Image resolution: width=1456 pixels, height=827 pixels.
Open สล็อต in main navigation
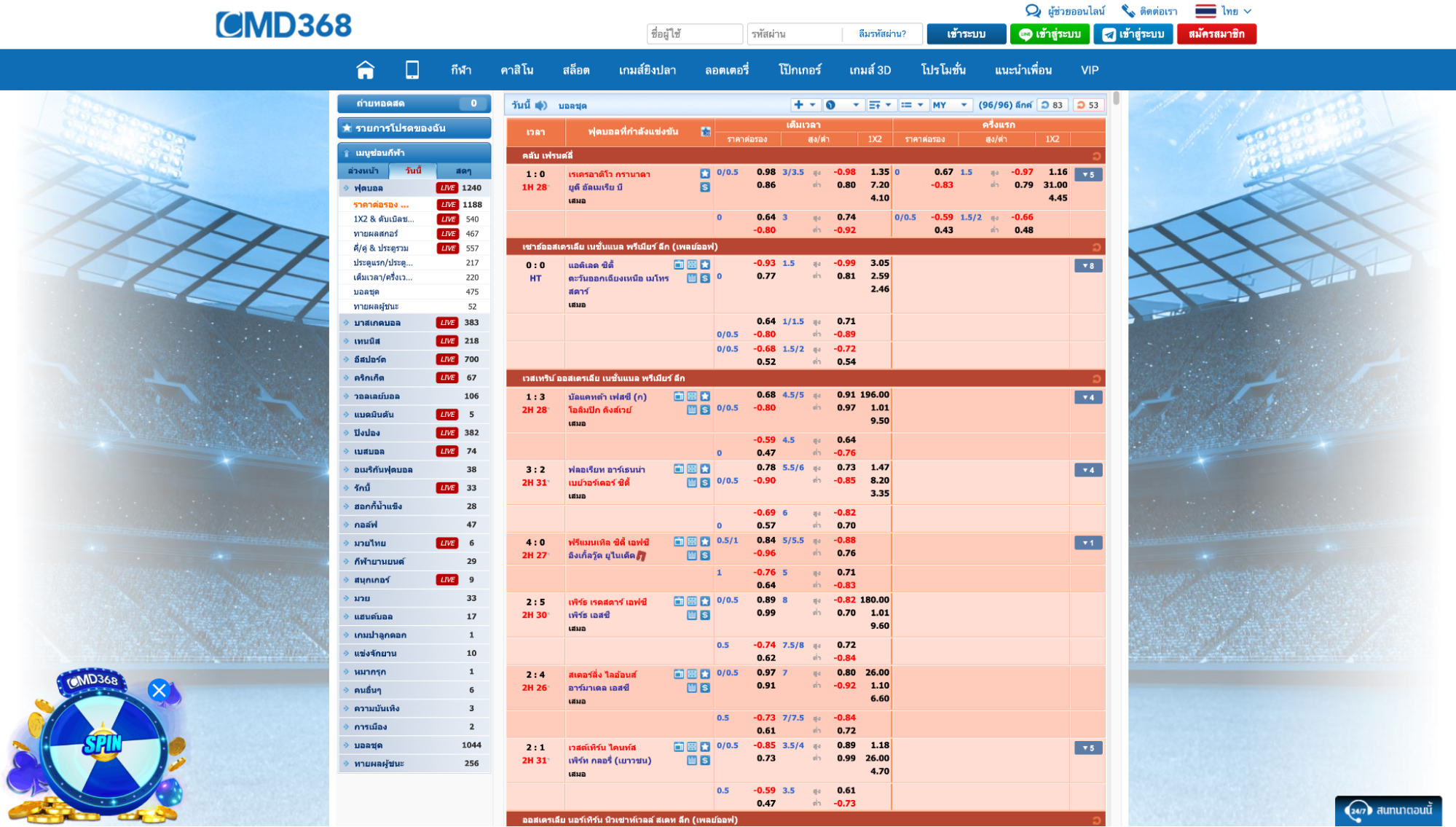coord(575,70)
